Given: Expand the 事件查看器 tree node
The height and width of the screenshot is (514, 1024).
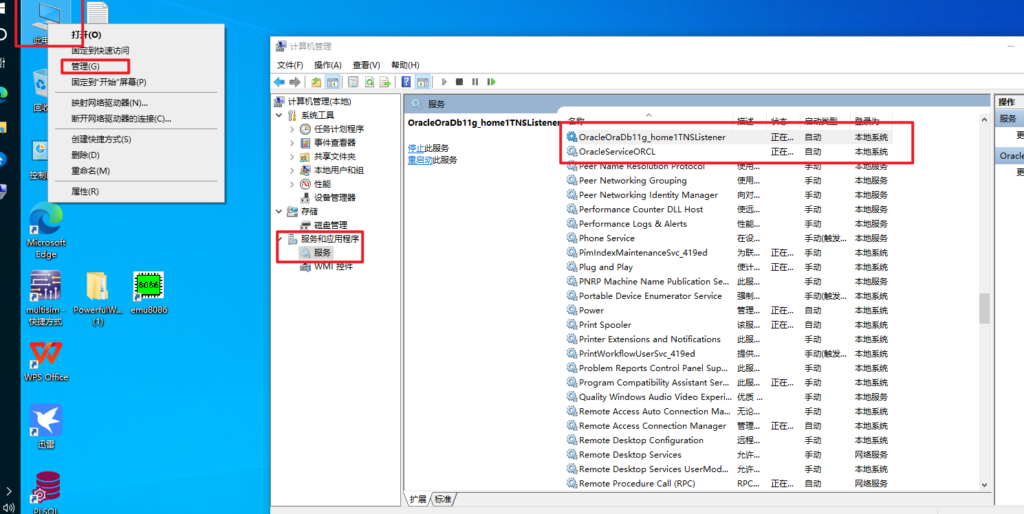Looking at the screenshot, I should [x=292, y=143].
